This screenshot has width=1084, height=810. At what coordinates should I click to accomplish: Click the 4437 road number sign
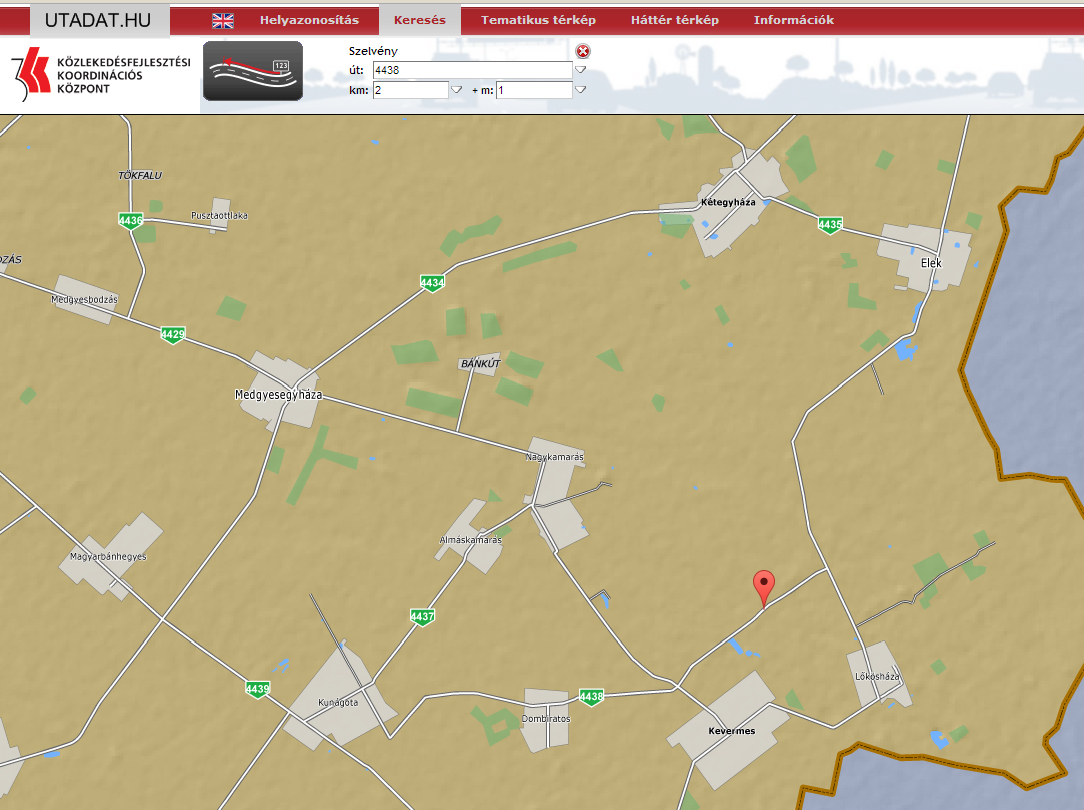[x=422, y=617]
